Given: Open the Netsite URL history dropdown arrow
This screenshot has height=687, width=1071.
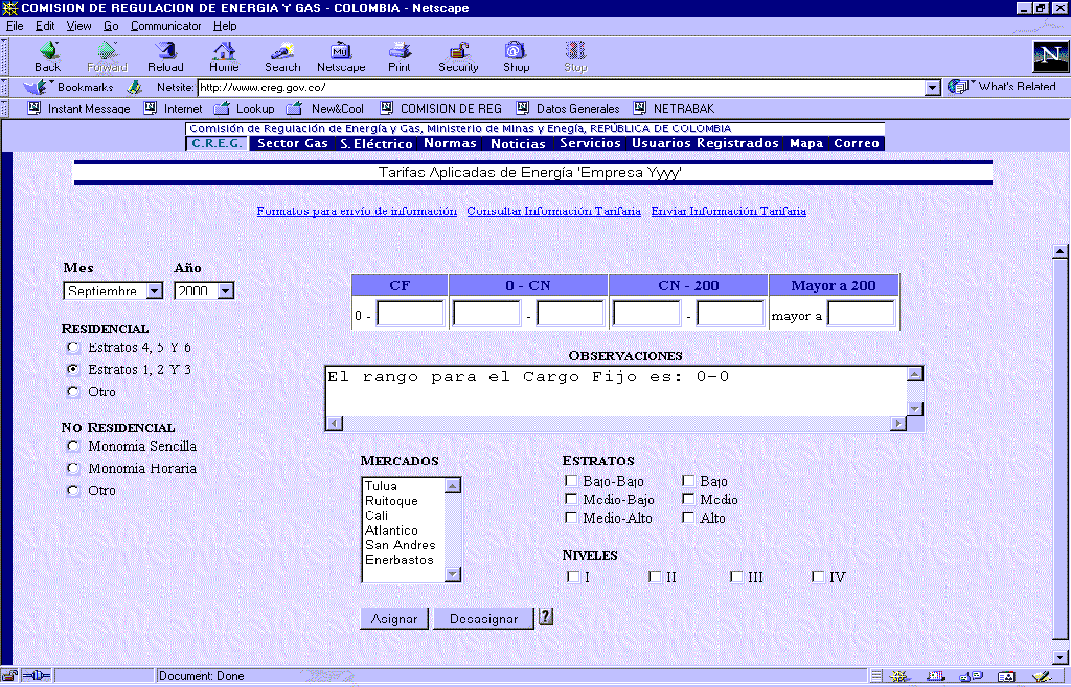Looking at the screenshot, I should [x=933, y=87].
